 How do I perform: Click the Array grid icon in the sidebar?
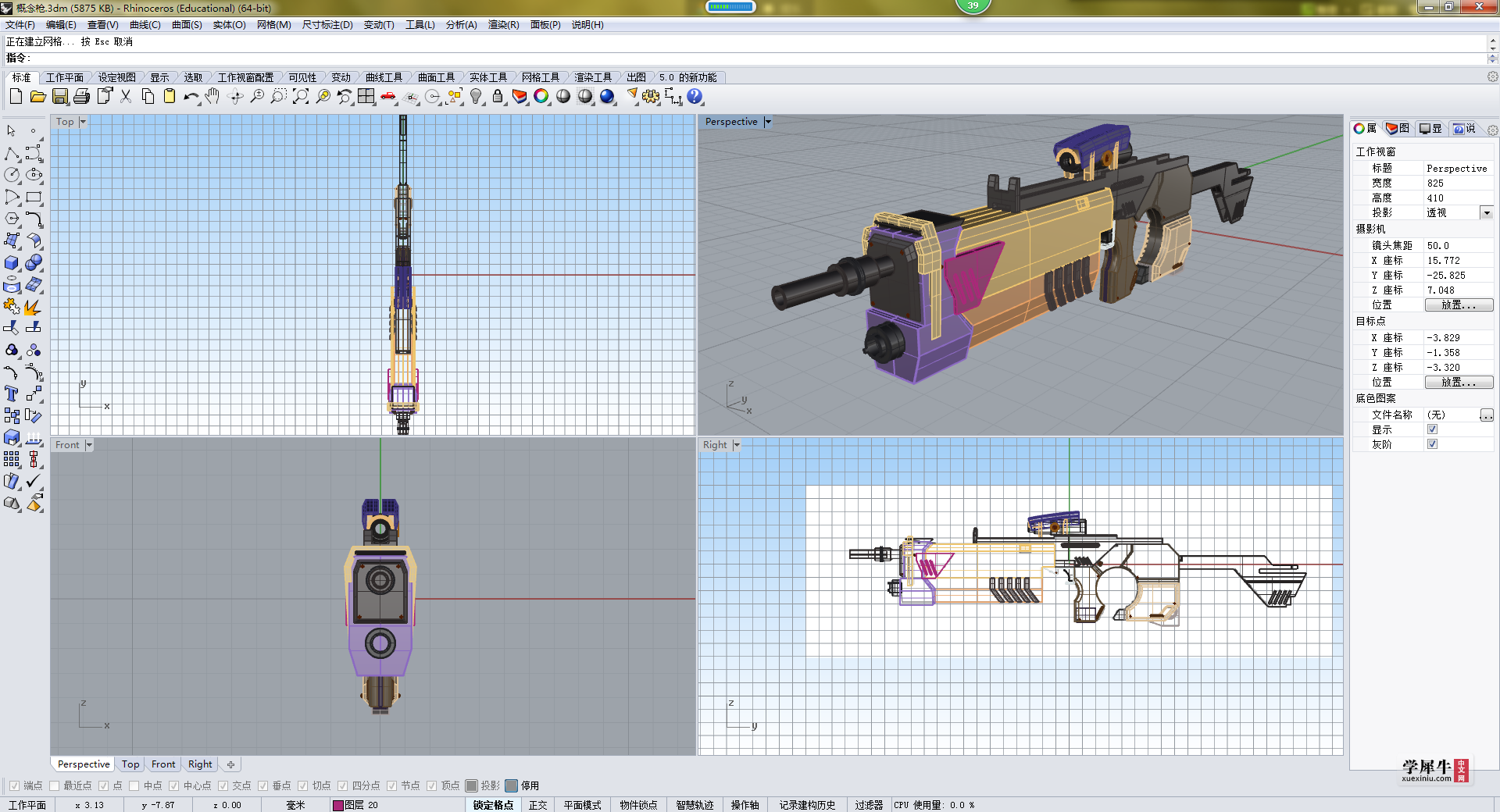[12, 459]
